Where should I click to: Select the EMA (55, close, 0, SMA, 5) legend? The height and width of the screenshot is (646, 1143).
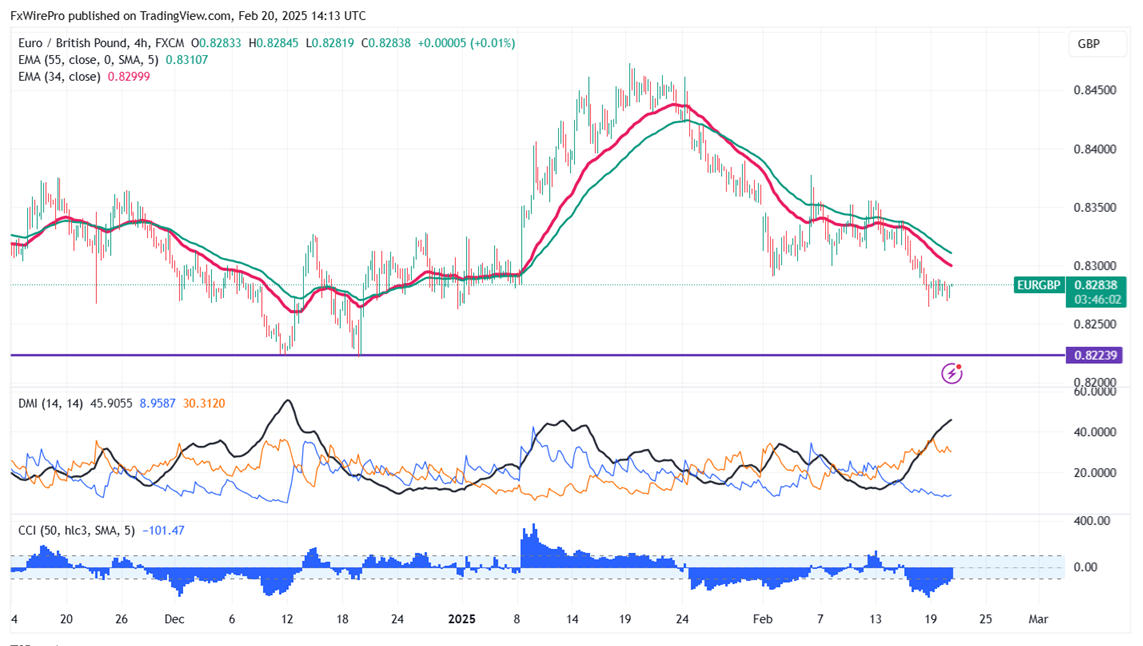pyautogui.click(x=88, y=60)
